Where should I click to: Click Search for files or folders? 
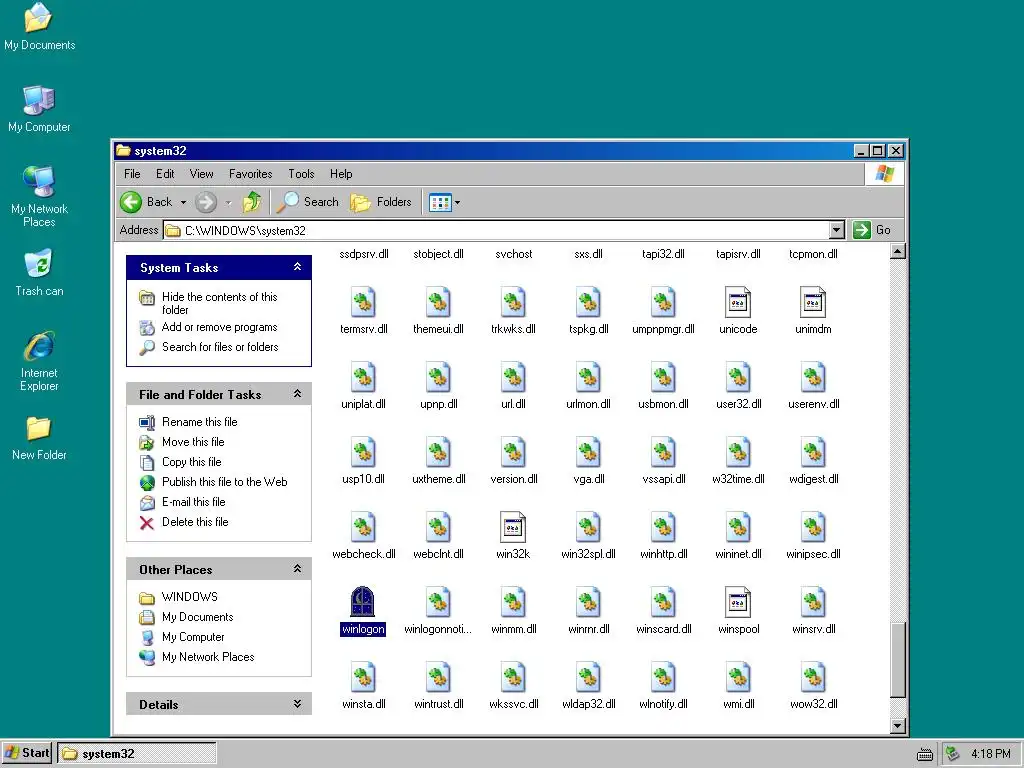(220, 347)
